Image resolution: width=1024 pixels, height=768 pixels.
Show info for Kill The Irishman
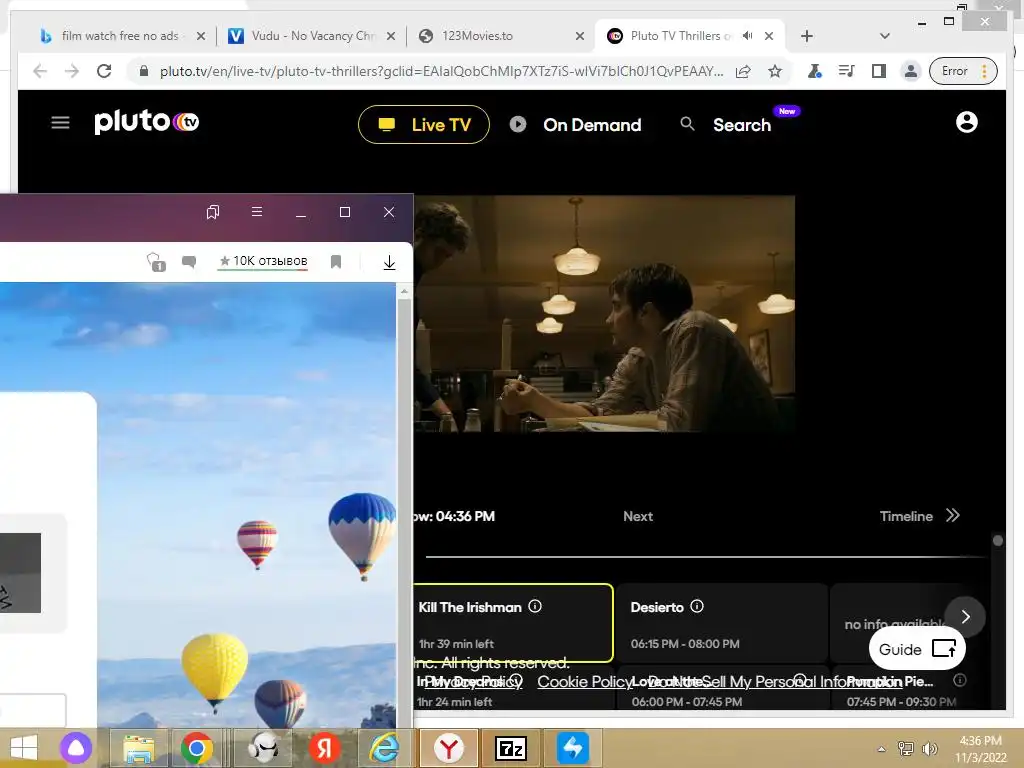pyautogui.click(x=535, y=606)
